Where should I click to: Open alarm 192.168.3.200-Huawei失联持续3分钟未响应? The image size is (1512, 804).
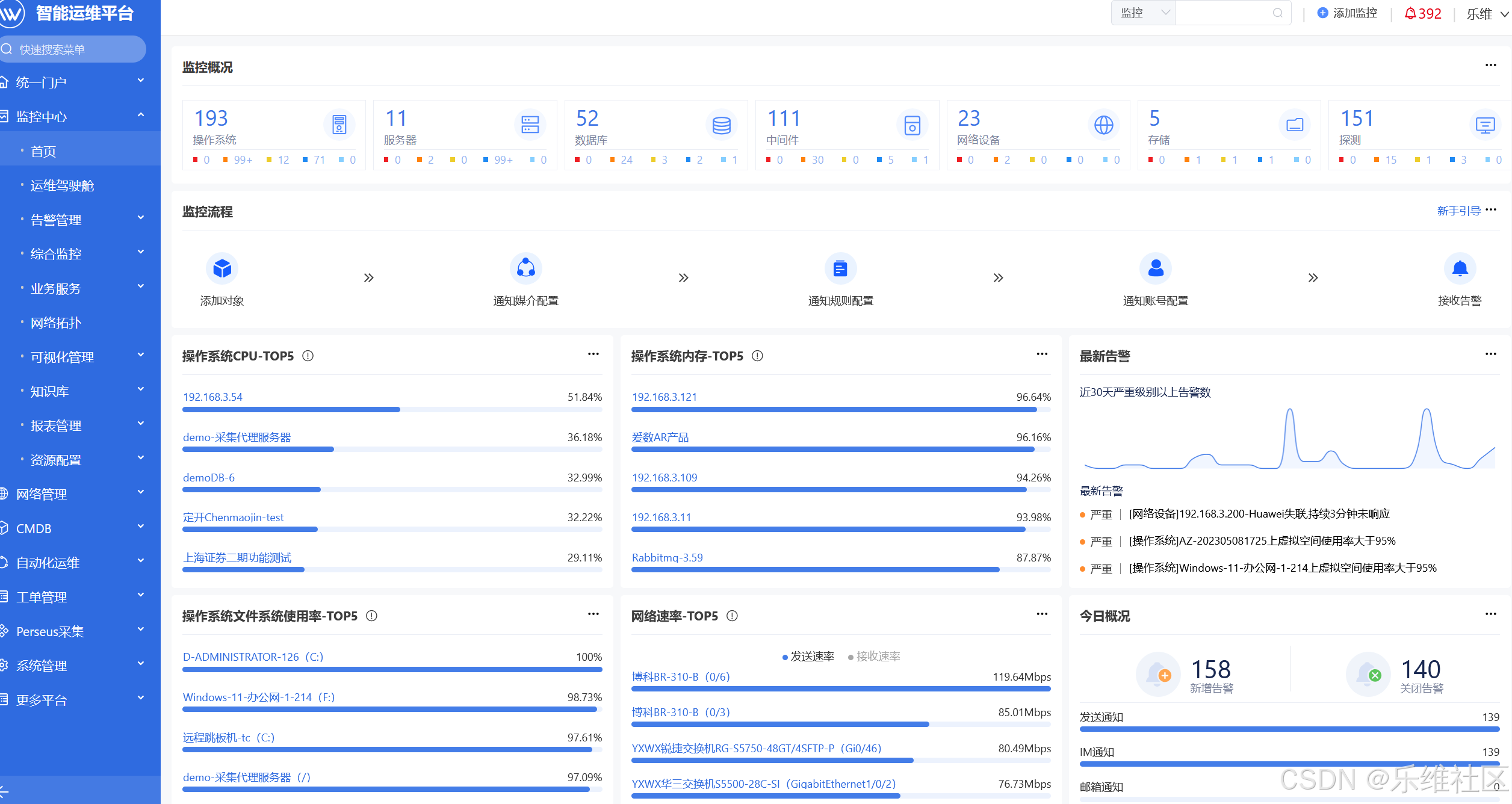click(x=1259, y=514)
